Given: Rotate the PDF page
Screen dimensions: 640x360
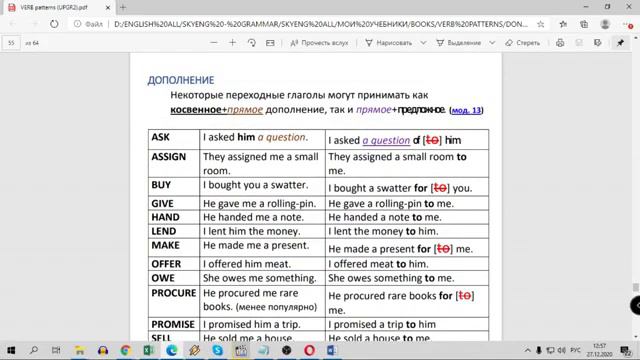Looking at the screenshot, I should (251, 43).
